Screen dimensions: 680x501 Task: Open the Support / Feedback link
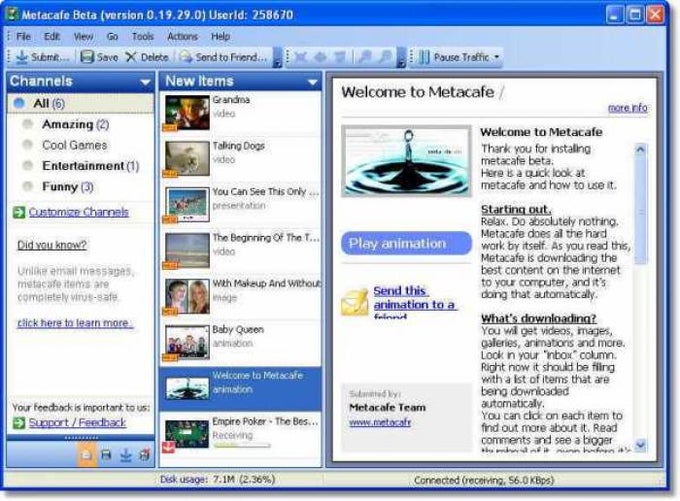(x=77, y=422)
